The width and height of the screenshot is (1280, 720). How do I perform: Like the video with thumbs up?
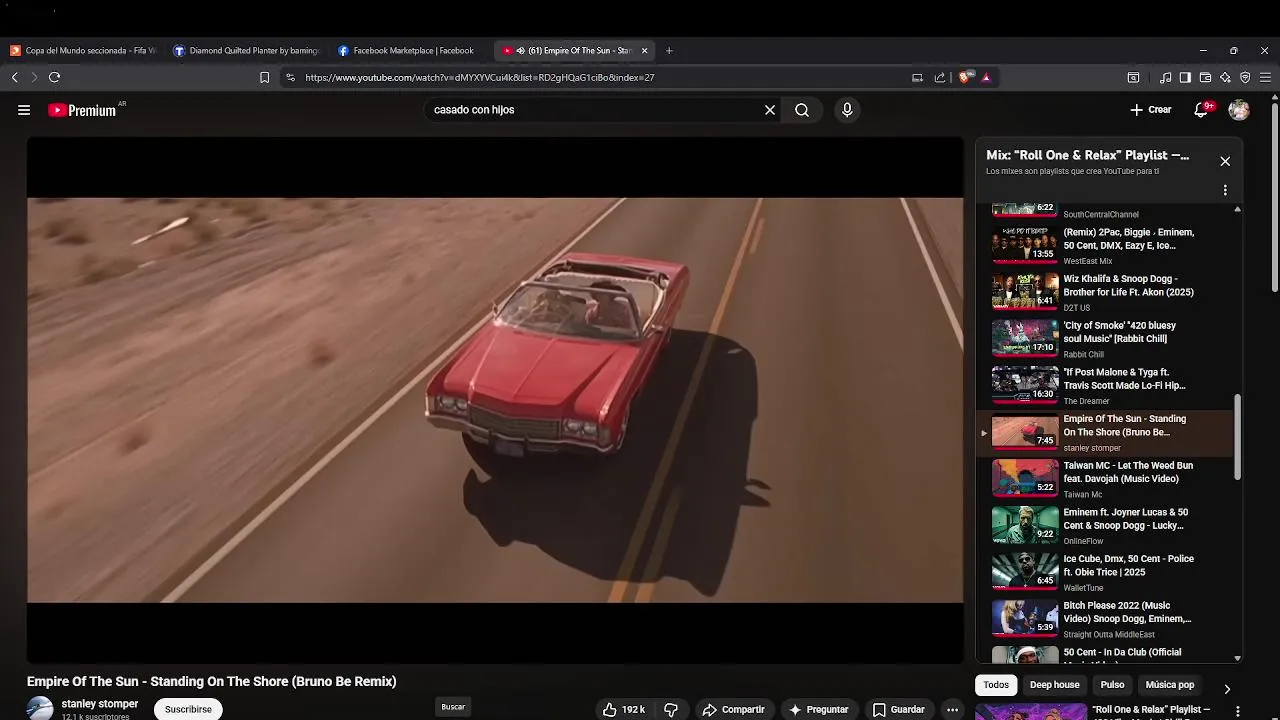(623, 709)
